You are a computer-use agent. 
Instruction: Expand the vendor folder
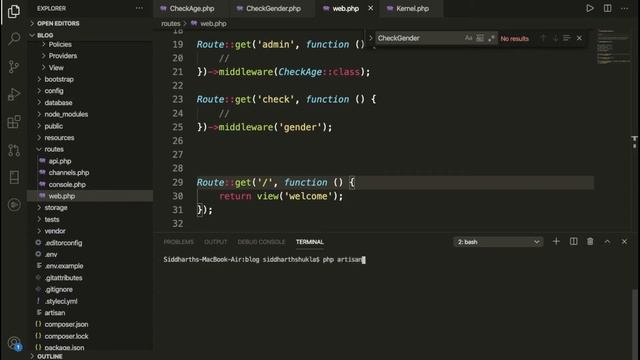pyautogui.click(x=55, y=231)
